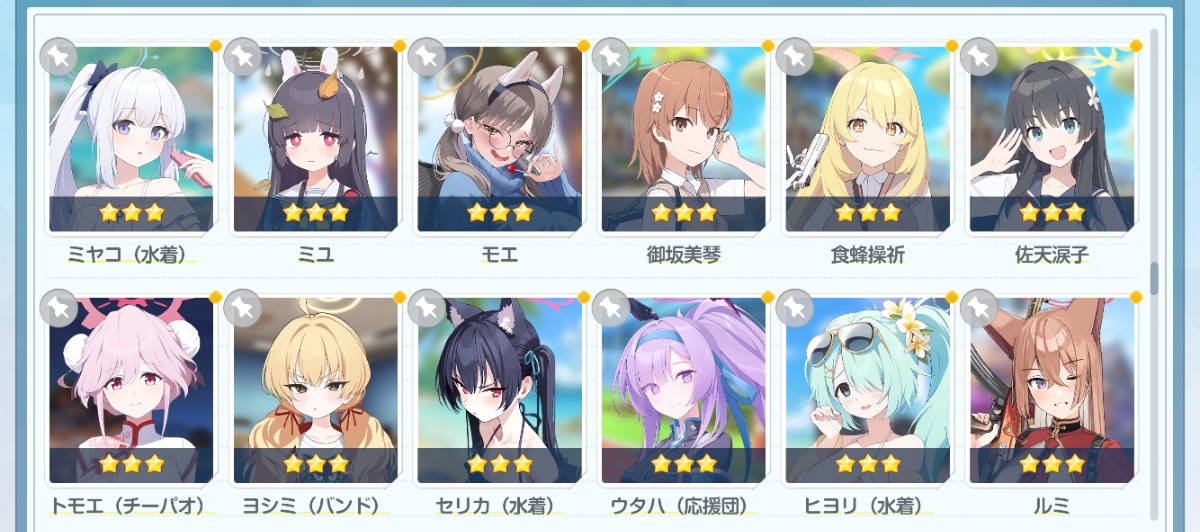Viewport: 1200px width, 532px height.
Task: Toggle pin icon on 佐天涙子 card
Action: (x=979, y=57)
